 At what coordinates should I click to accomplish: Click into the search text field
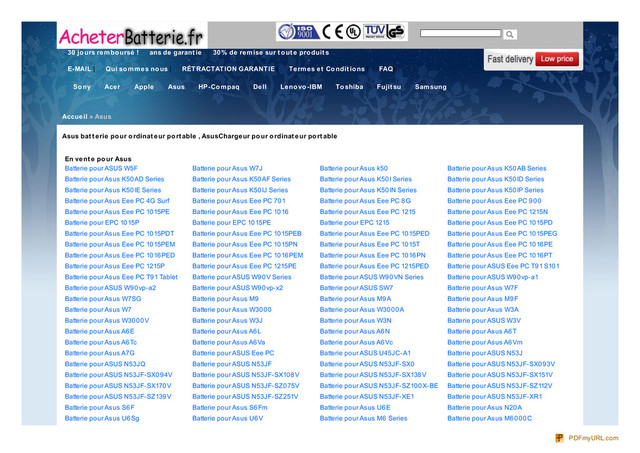(x=460, y=33)
